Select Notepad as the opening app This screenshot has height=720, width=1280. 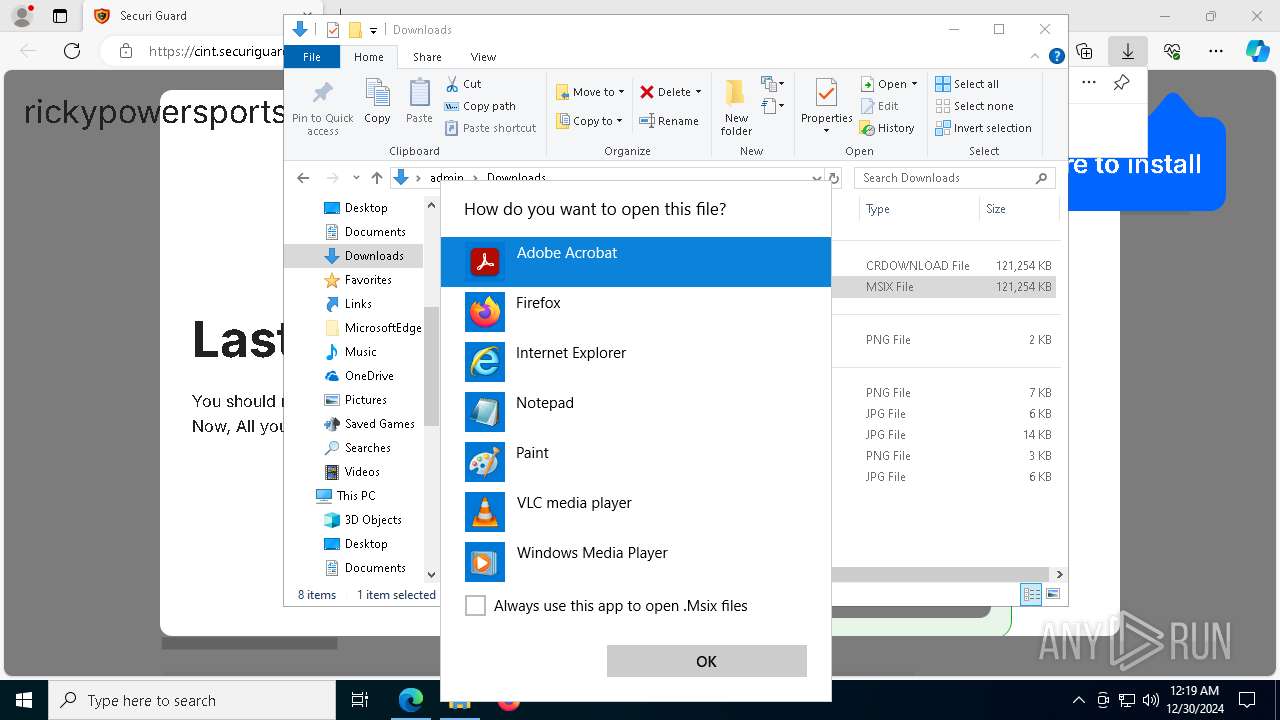pos(636,412)
